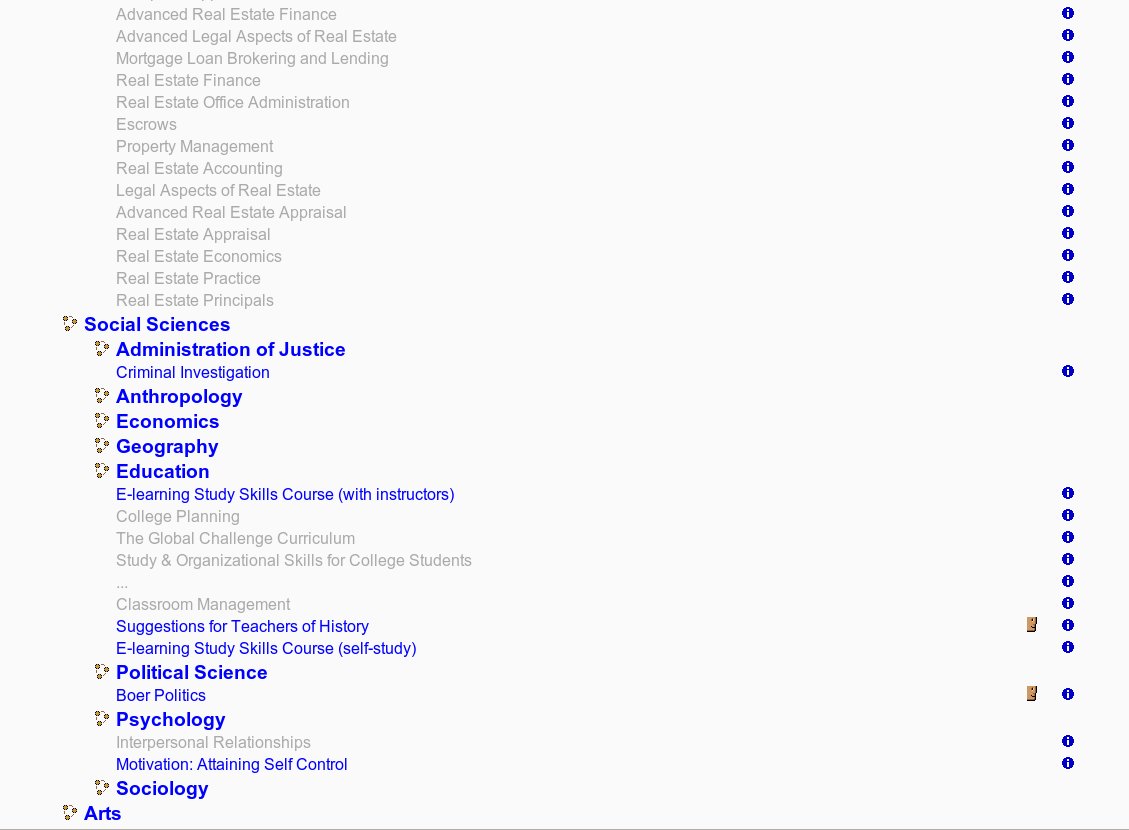
Task: Open Motivation: Attaining Self Control course
Action: click(x=232, y=764)
